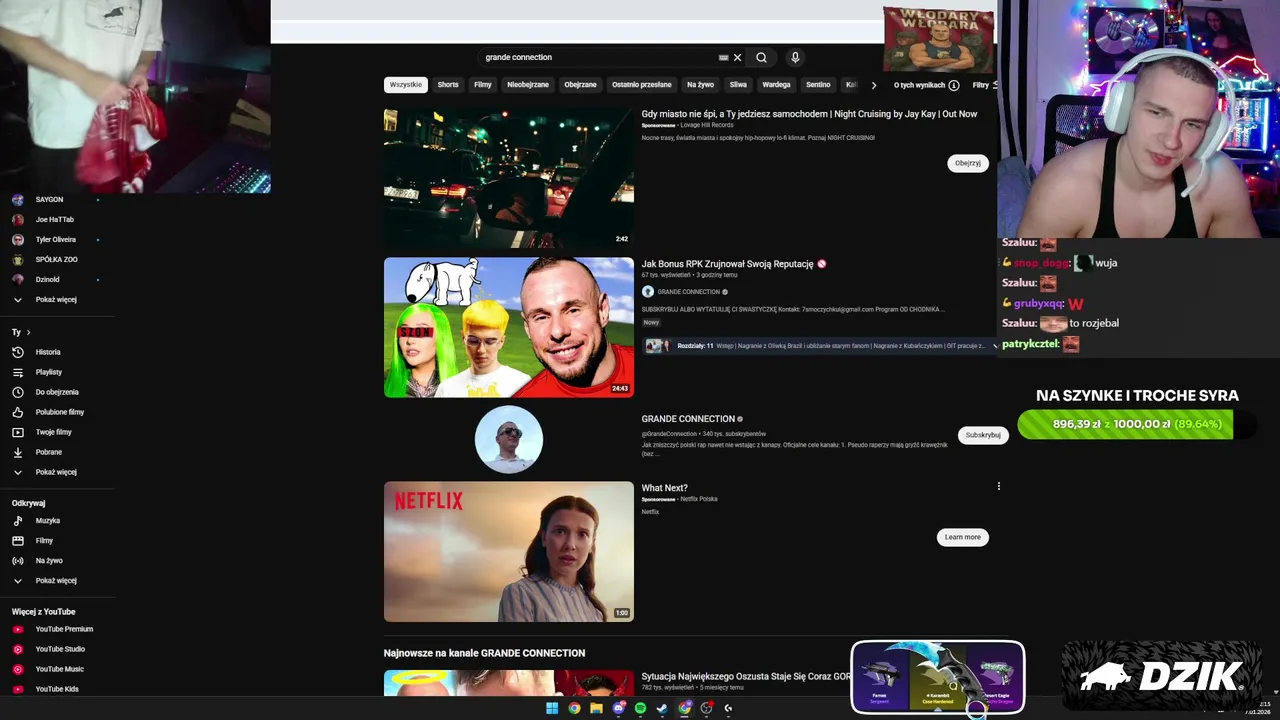The width and height of the screenshot is (1280, 720).
Task: Open Joe HaTTab subscription channel
Action: pyautogui.click(x=56, y=220)
